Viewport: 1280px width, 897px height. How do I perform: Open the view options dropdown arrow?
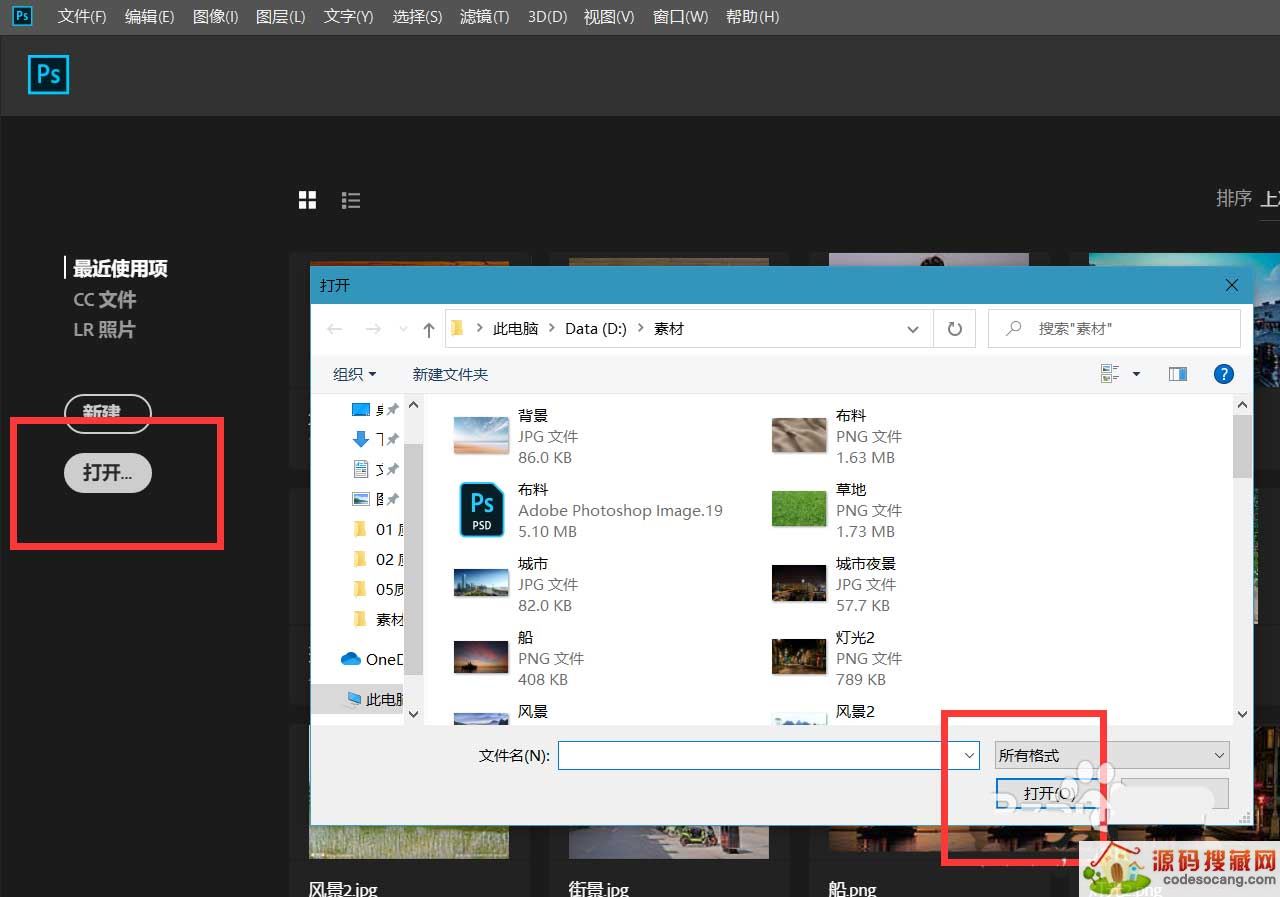click(x=1136, y=374)
